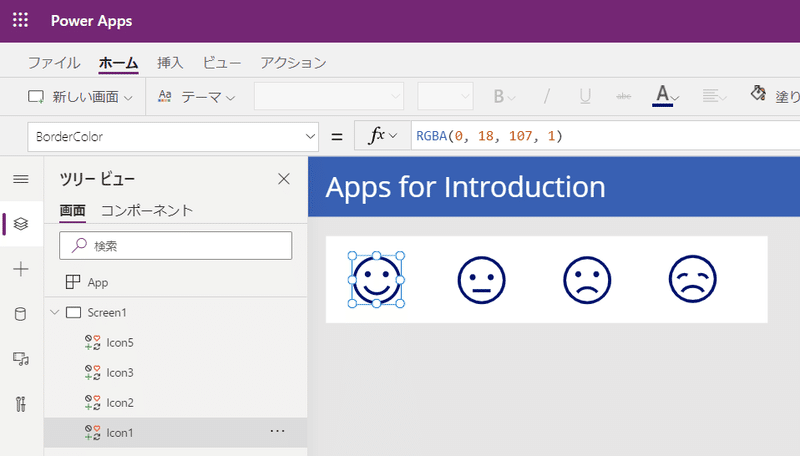Screen dimensions: 800x456
Task: Click 新しい画面 new screen button
Action: (80, 96)
